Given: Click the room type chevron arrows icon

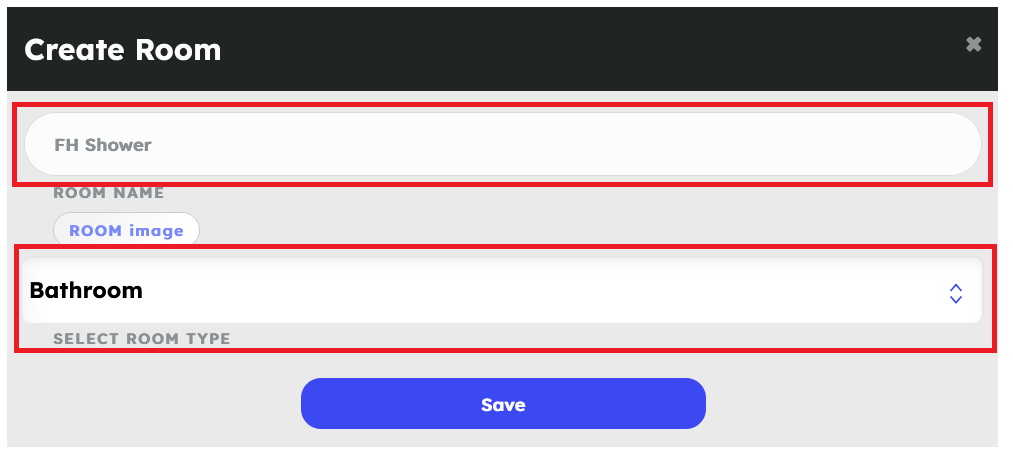Looking at the screenshot, I should pyautogui.click(x=955, y=293).
